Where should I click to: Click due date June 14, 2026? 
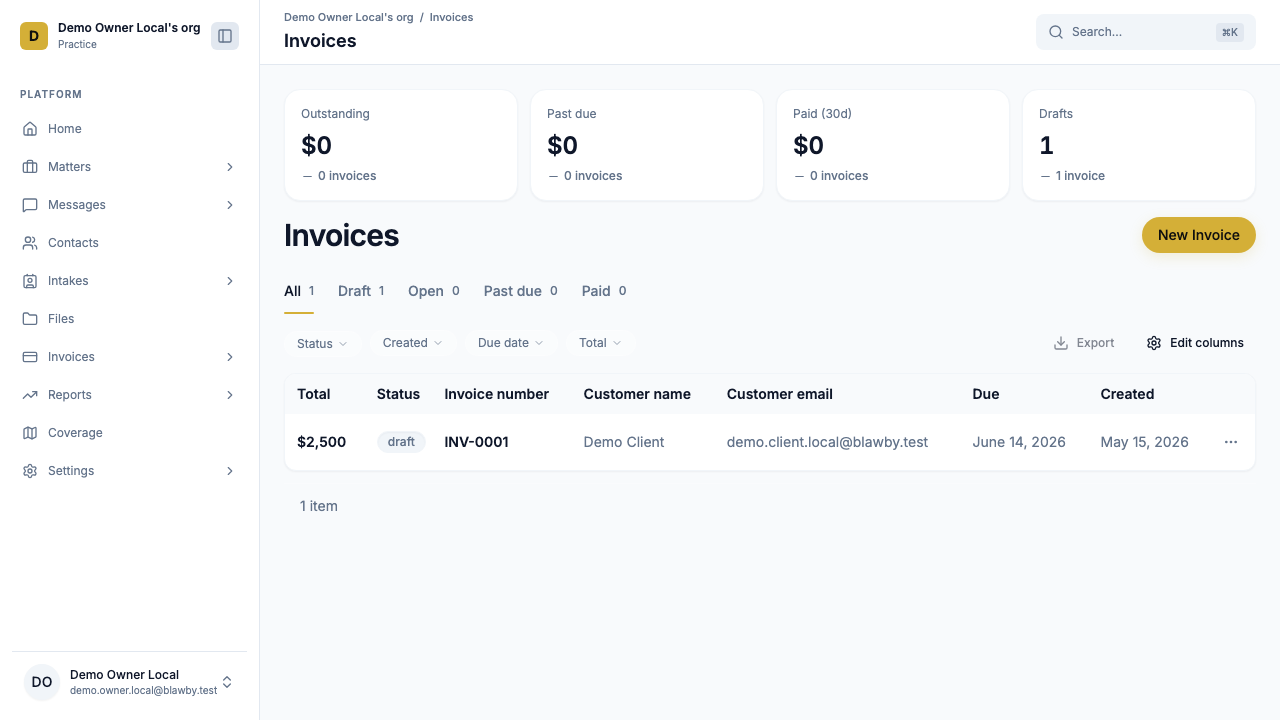tap(1019, 442)
